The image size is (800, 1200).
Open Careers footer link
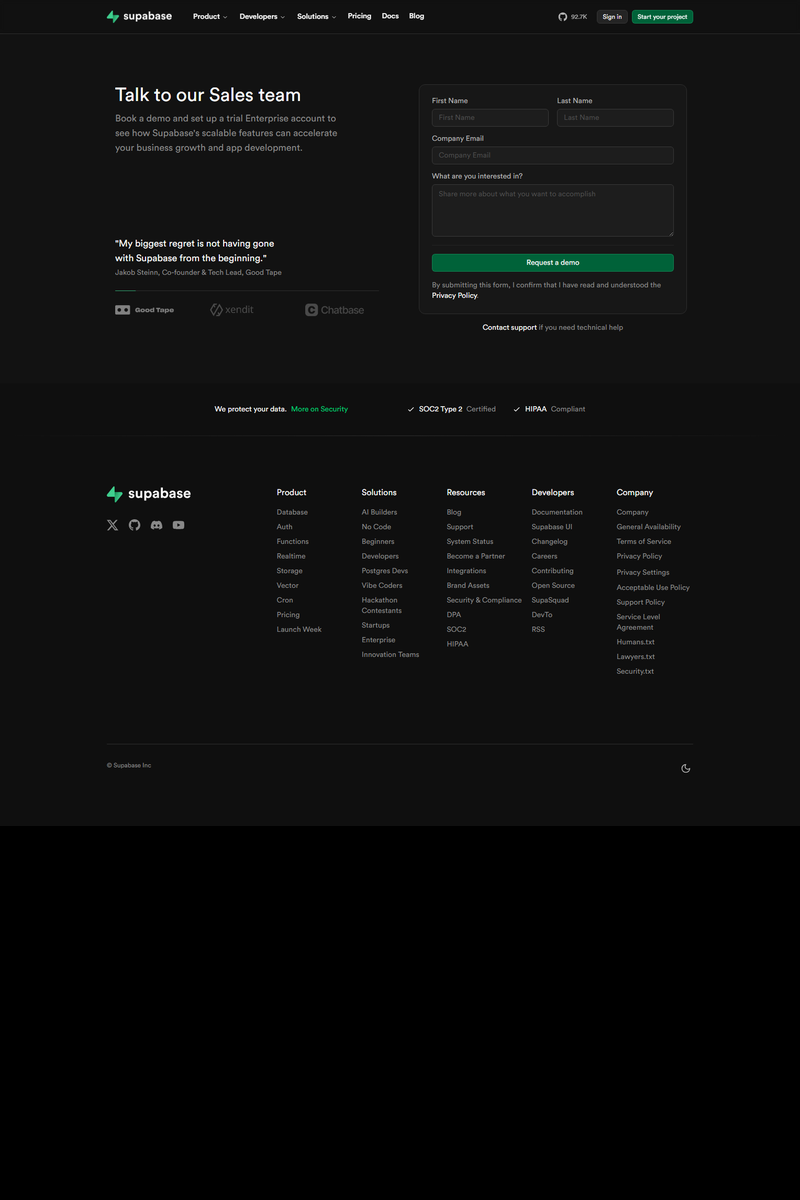click(545, 556)
